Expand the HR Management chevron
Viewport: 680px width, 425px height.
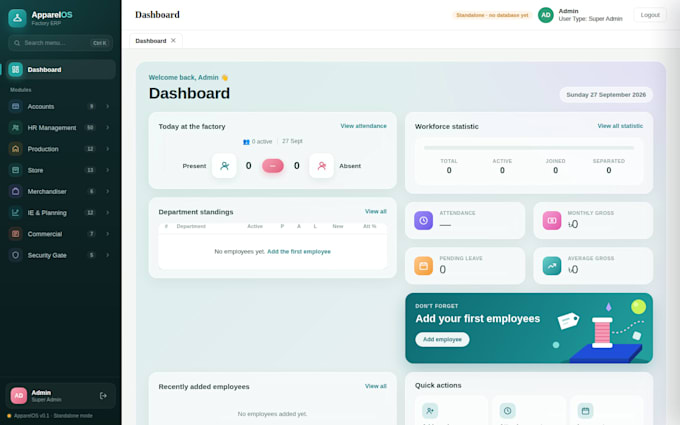point(108,128)
